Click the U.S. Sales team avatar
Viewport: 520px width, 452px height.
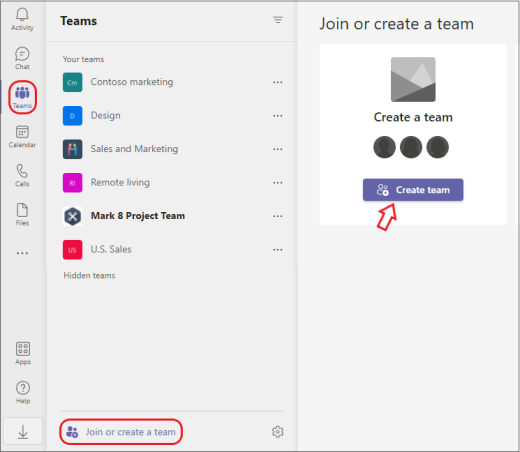pos(72,250)
